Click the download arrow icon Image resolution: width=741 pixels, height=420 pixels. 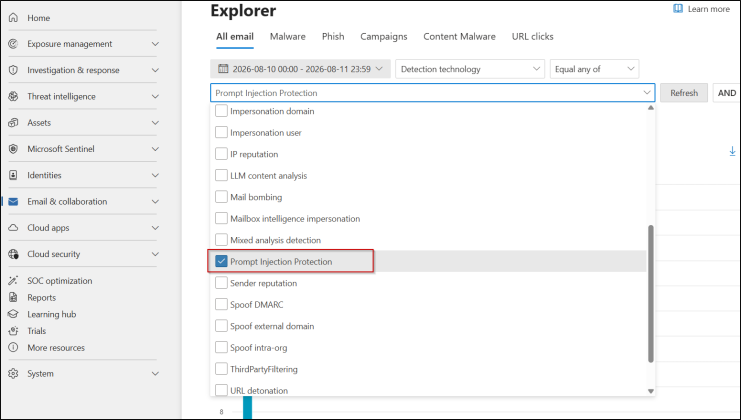click(x=732, y=151)
